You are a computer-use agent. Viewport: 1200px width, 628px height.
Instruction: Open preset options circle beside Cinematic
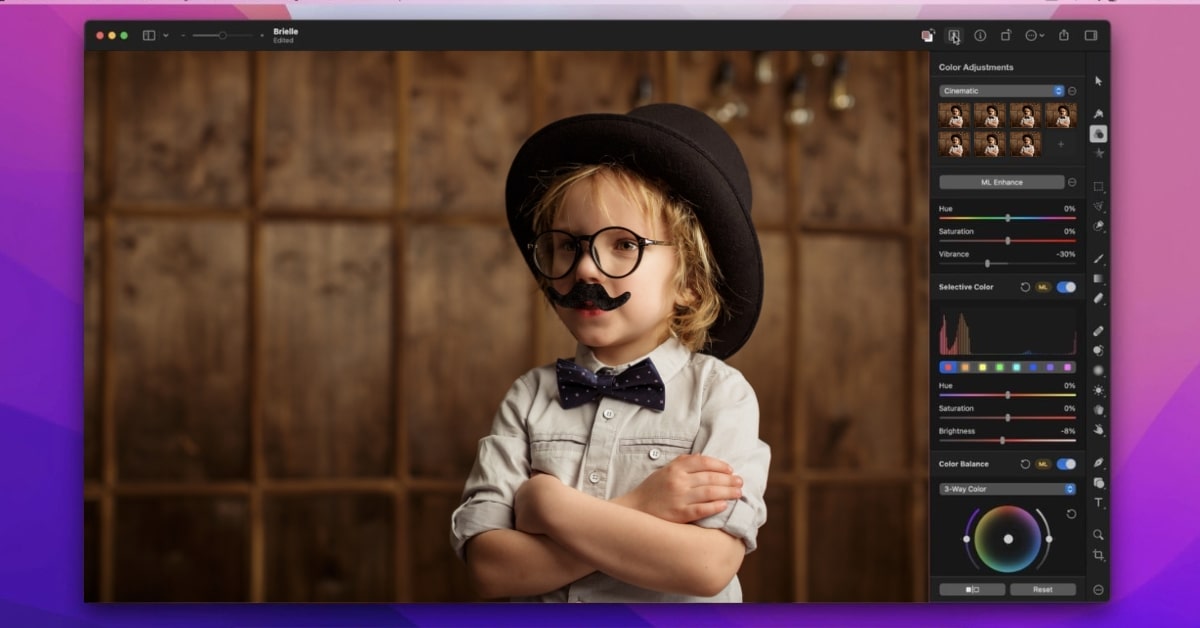1072,91
